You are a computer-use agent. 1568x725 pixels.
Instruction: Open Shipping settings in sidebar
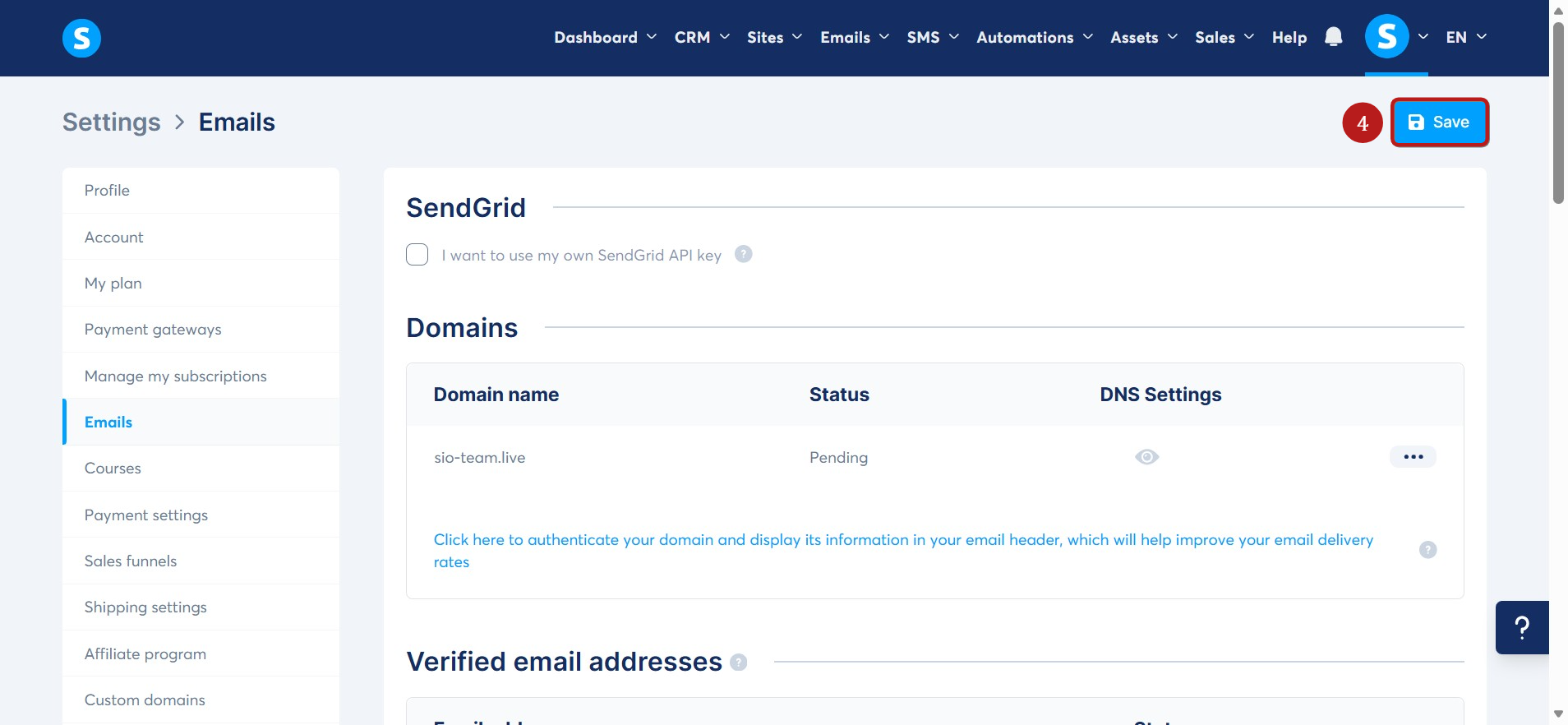[x=201, y=607]
